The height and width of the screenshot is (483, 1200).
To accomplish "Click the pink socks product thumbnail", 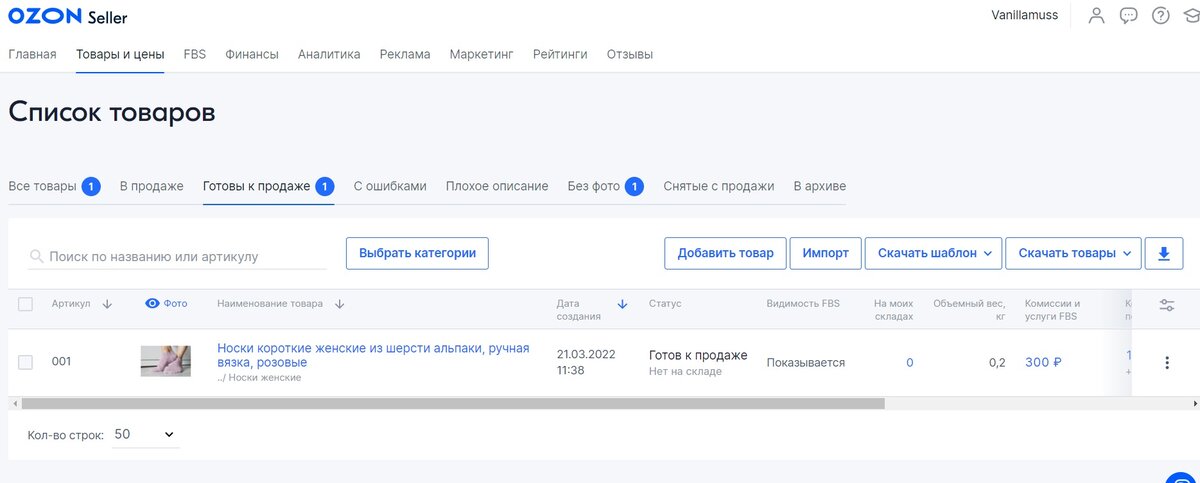I will click(165, 361).
